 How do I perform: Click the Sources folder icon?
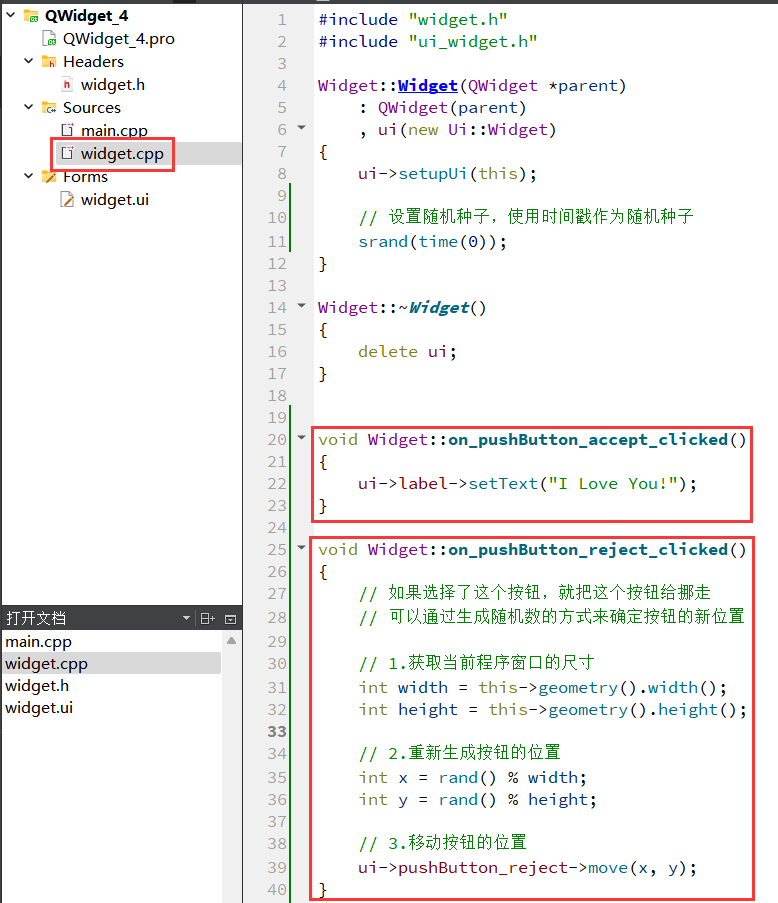pyautogui.click(x=49, y=108)
